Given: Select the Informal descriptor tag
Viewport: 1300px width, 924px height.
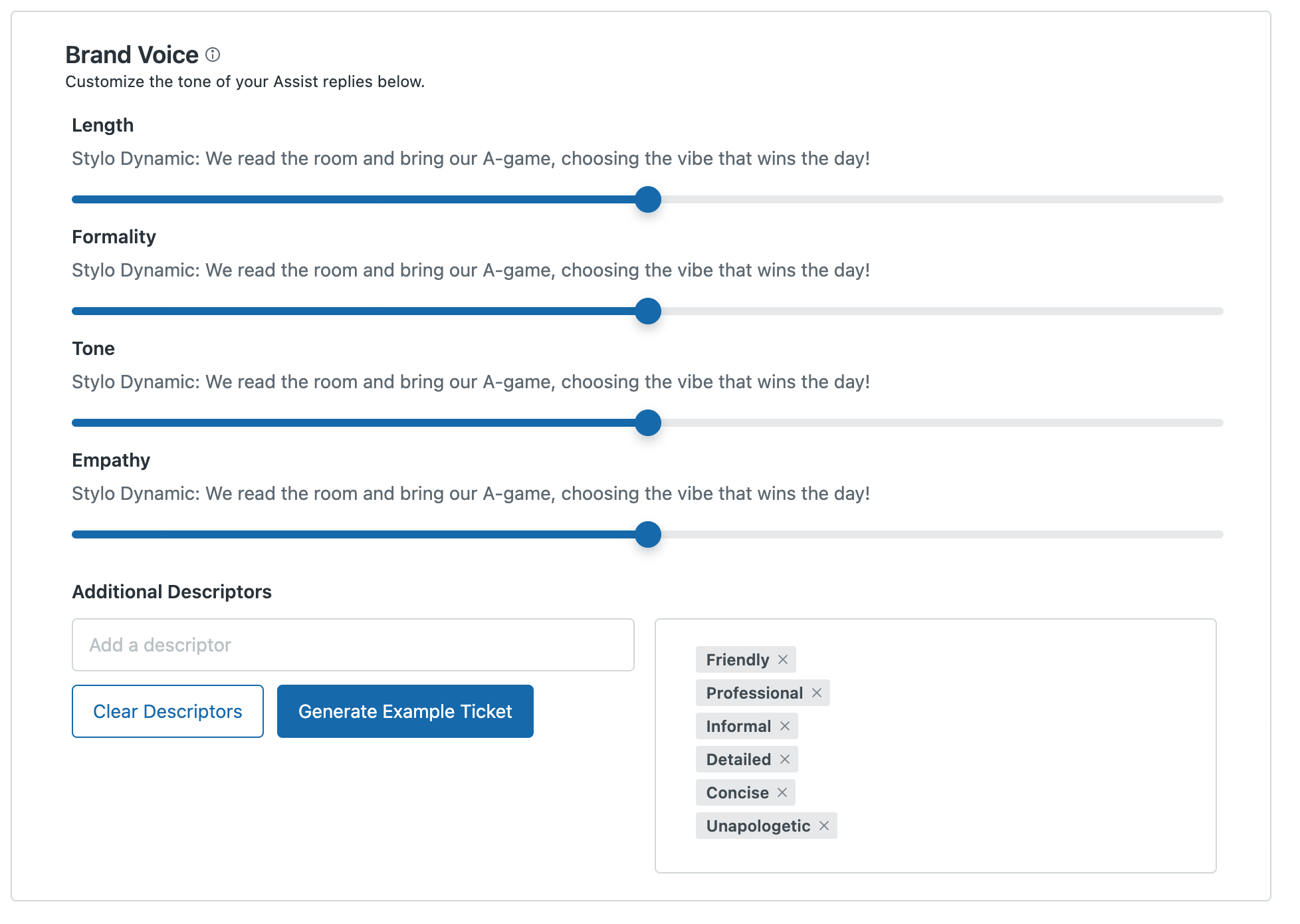Looking at the screenshot, I should click(x=738, y=726).
